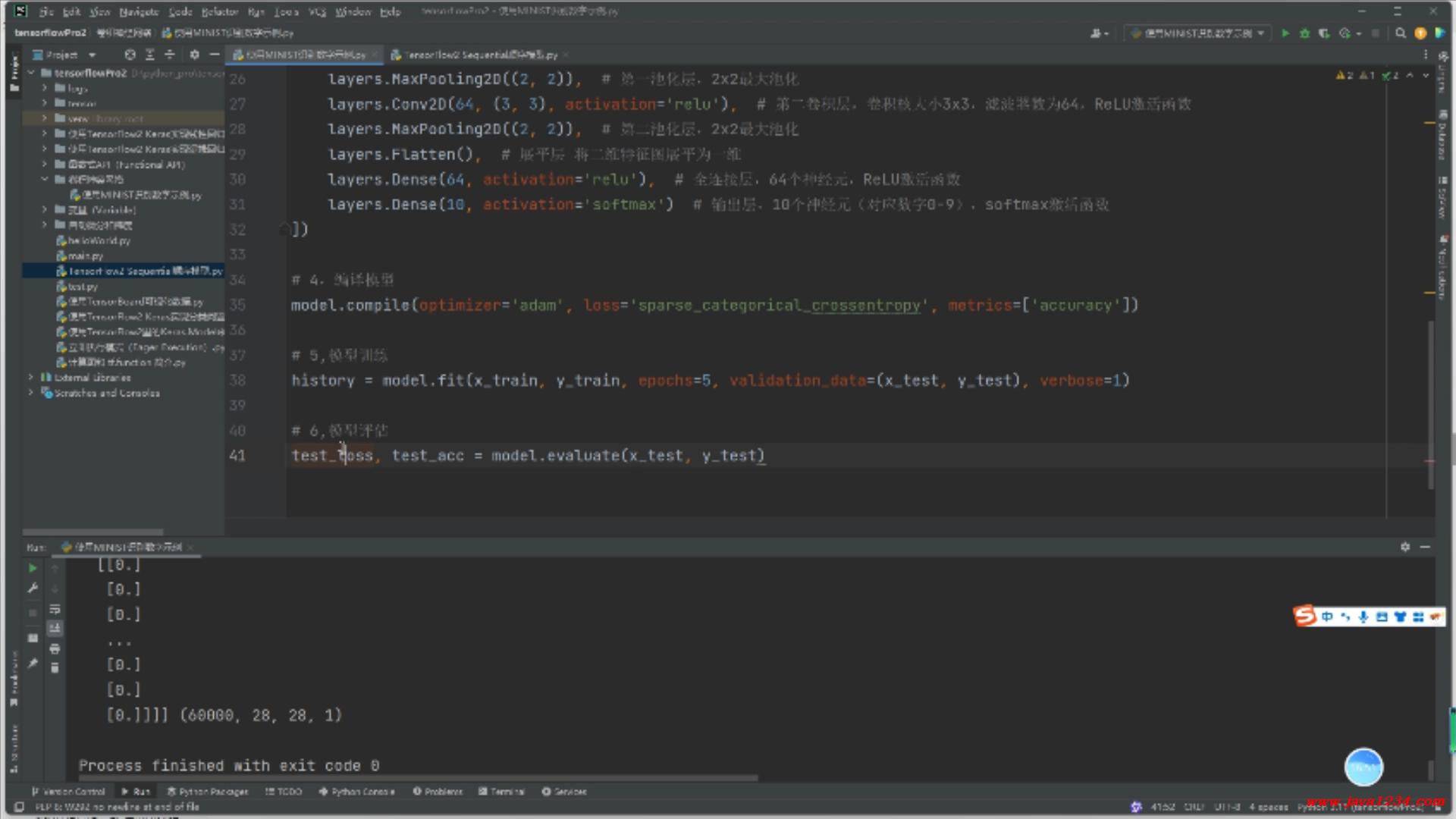1456x819 pixels.
Task: Click the print output icon in Run panel
Action: click(x=55, y=648)
